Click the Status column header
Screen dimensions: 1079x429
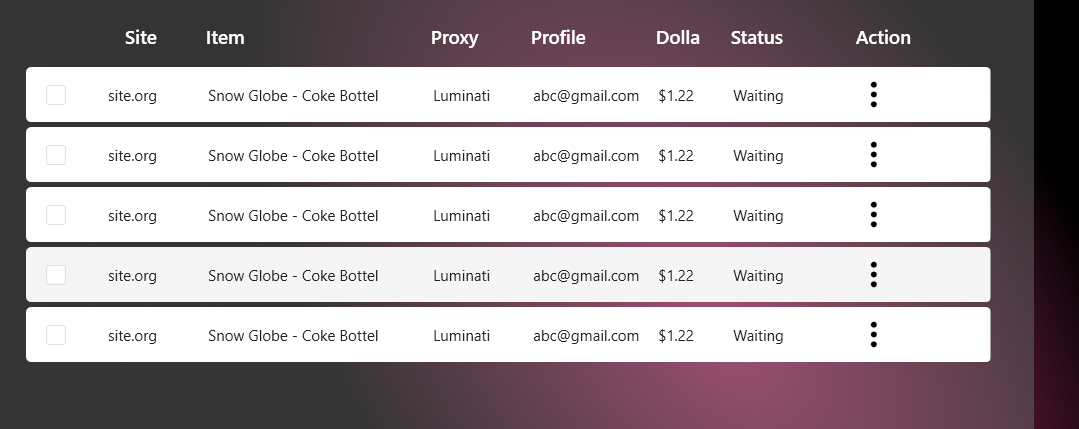pos(757,38)
